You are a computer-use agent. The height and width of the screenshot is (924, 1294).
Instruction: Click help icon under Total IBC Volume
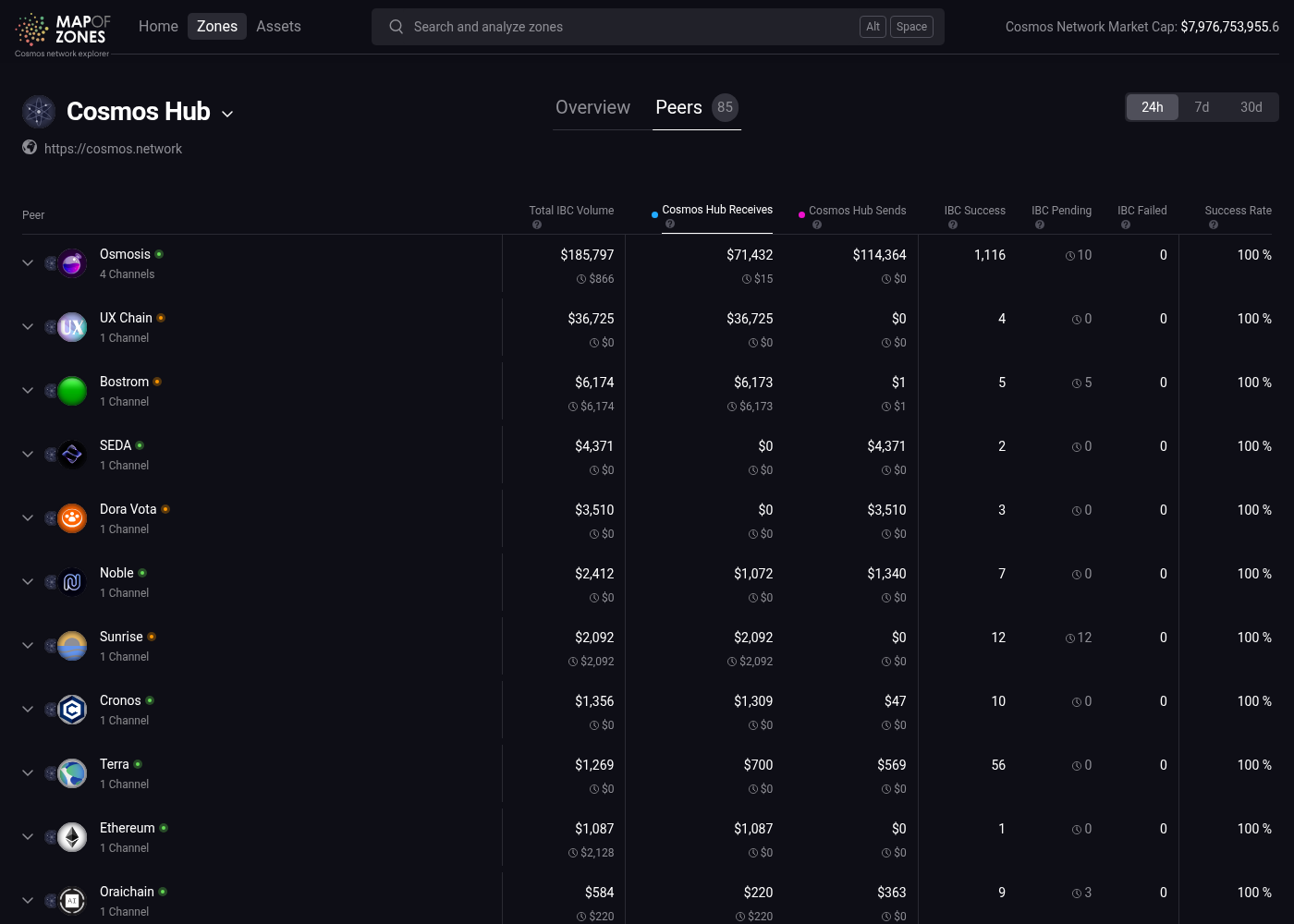tap(537, 225)
